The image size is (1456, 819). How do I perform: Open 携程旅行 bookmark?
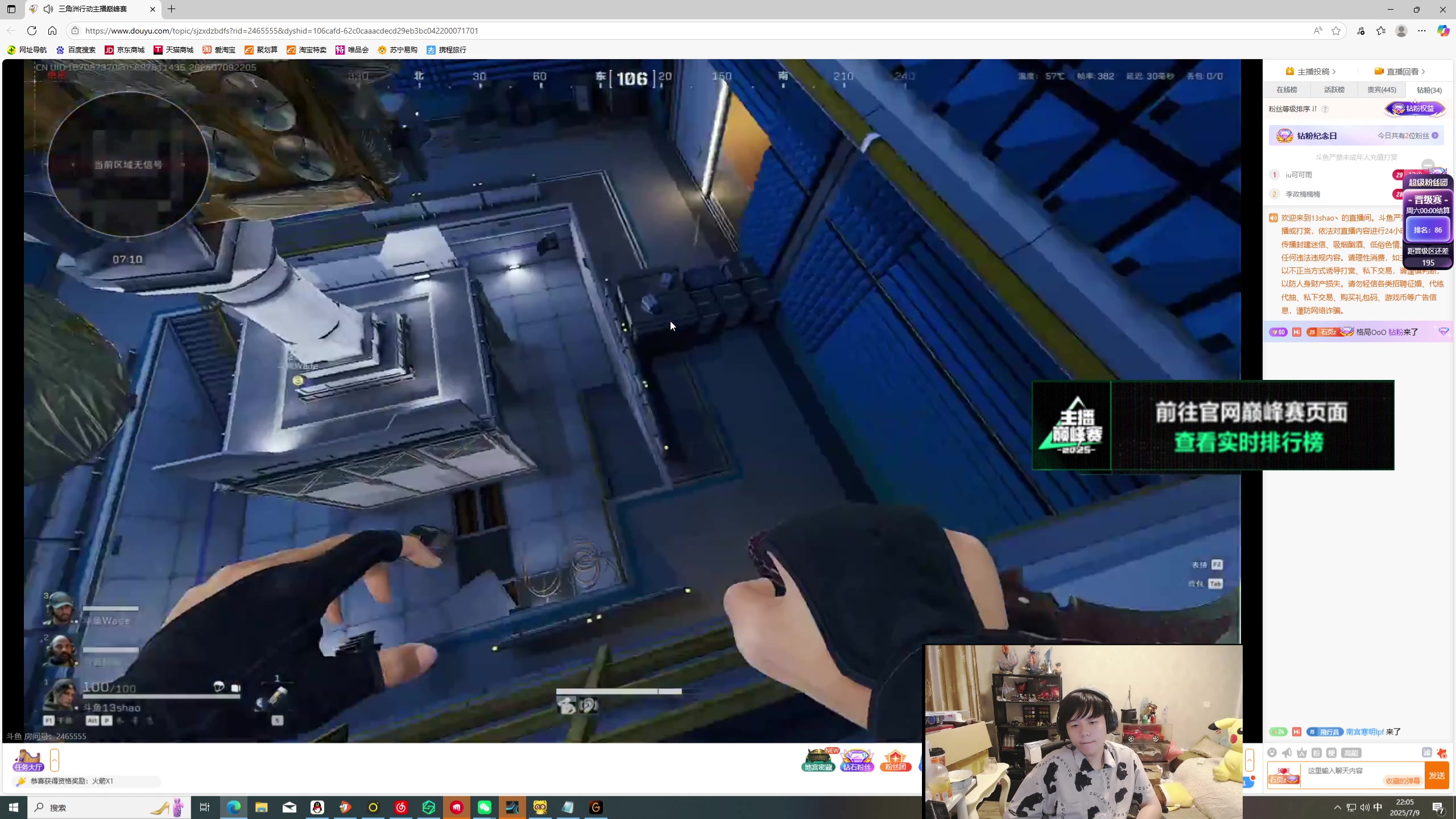(x=446, y=50)
